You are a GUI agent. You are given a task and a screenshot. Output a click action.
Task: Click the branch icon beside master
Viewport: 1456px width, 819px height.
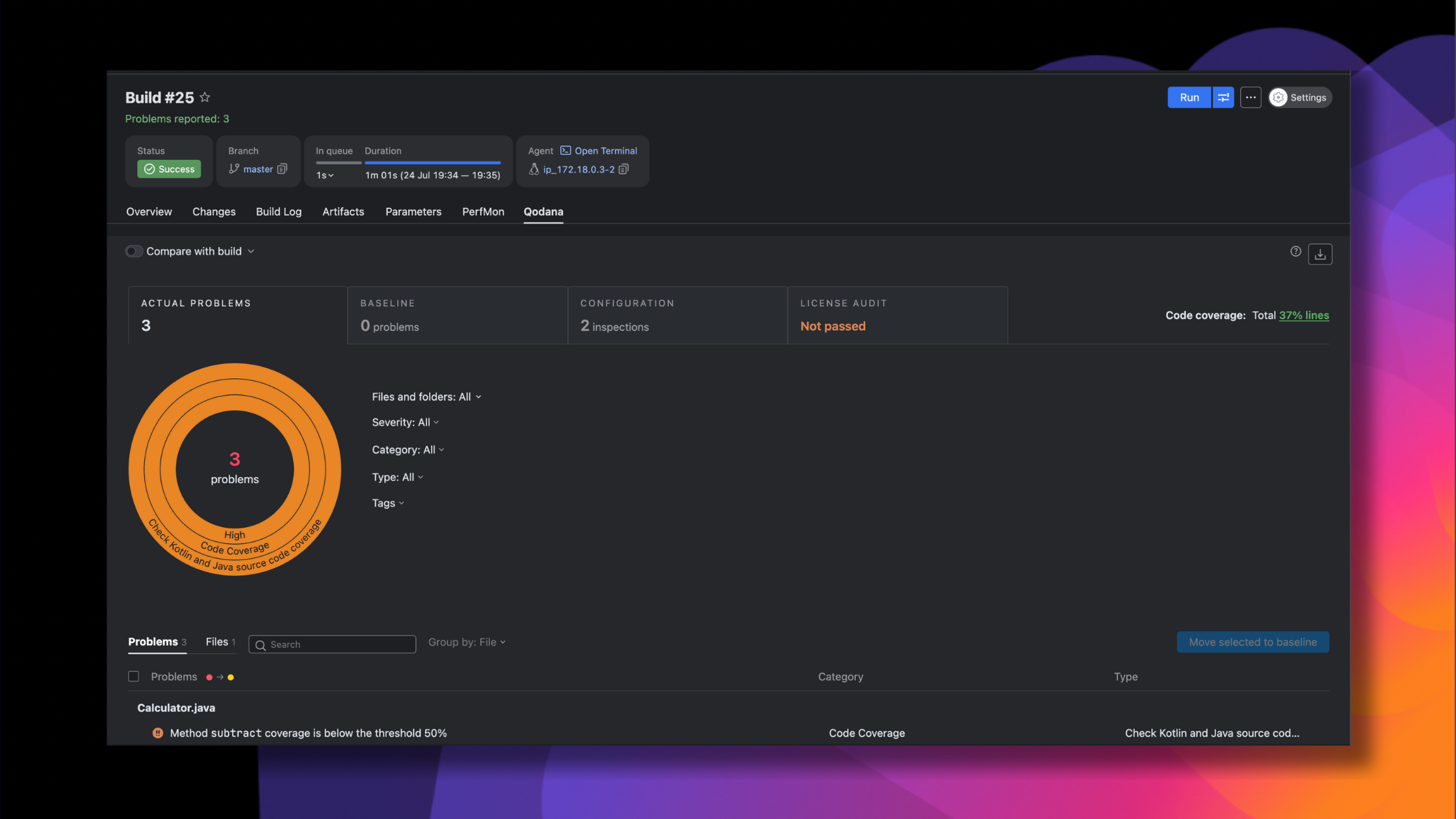234,169
